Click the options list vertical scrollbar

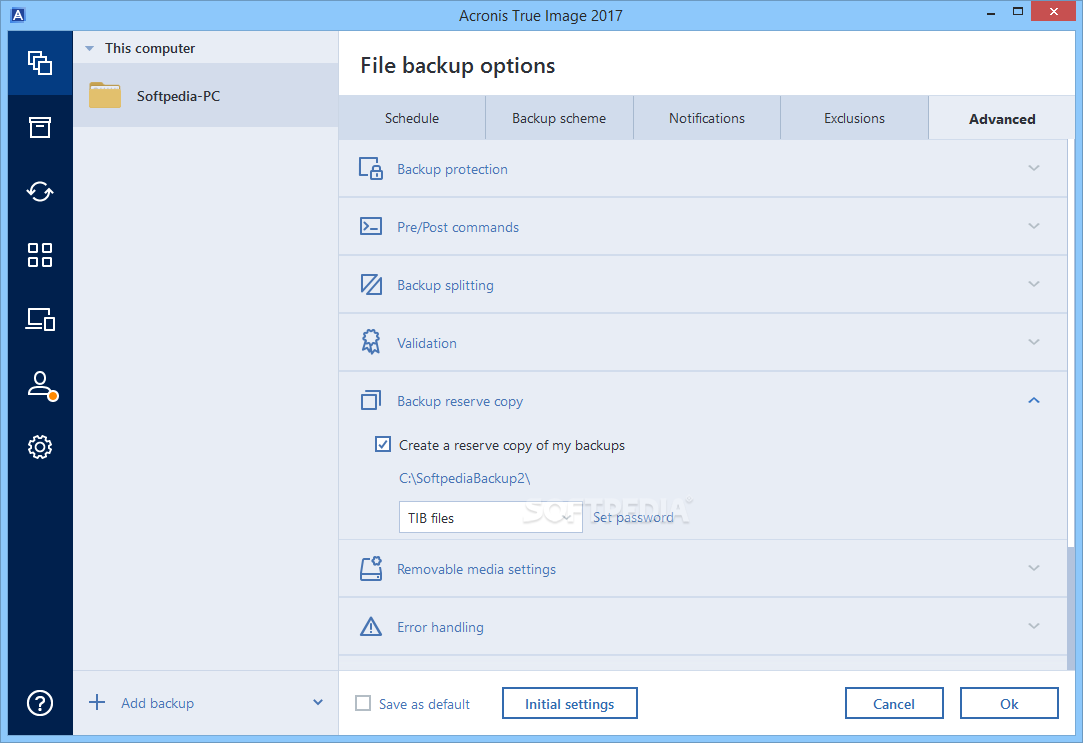click(1071, 608)
